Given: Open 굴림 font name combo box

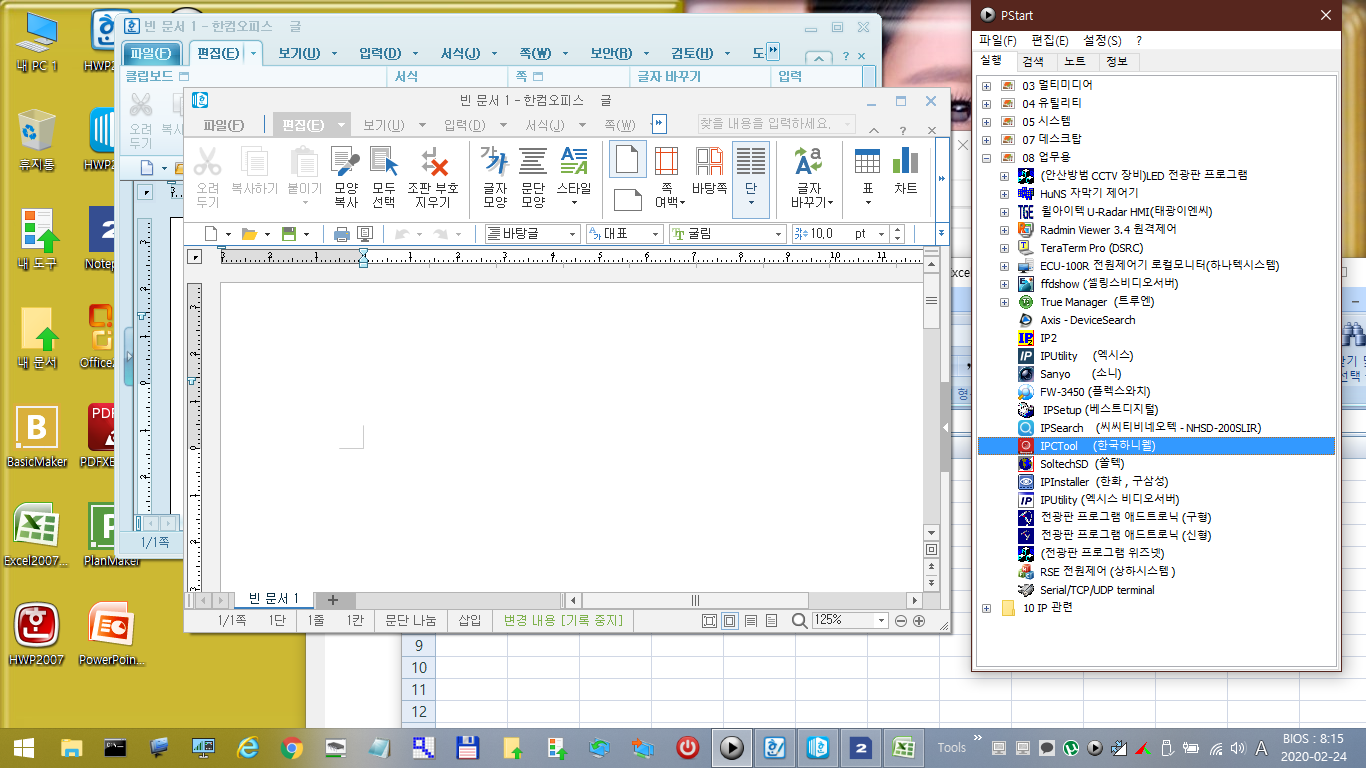Looking at the screenshot, I should [x=729, y=234].
